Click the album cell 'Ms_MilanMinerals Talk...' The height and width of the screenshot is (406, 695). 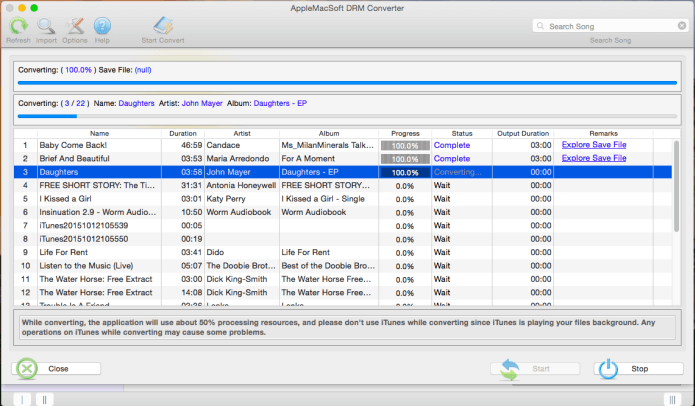[x=328, y=145]
